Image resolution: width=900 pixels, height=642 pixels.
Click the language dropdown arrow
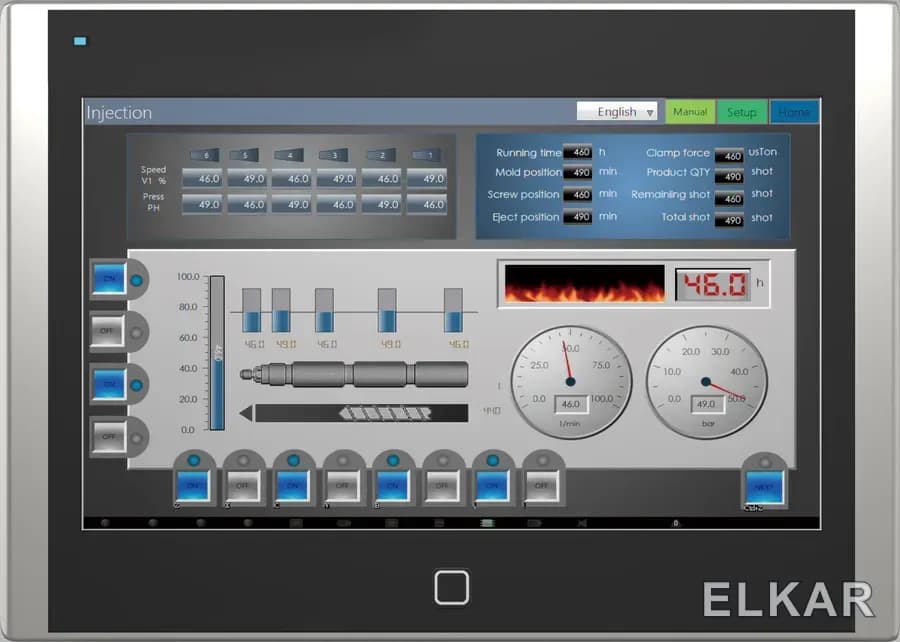click(650, 112)
